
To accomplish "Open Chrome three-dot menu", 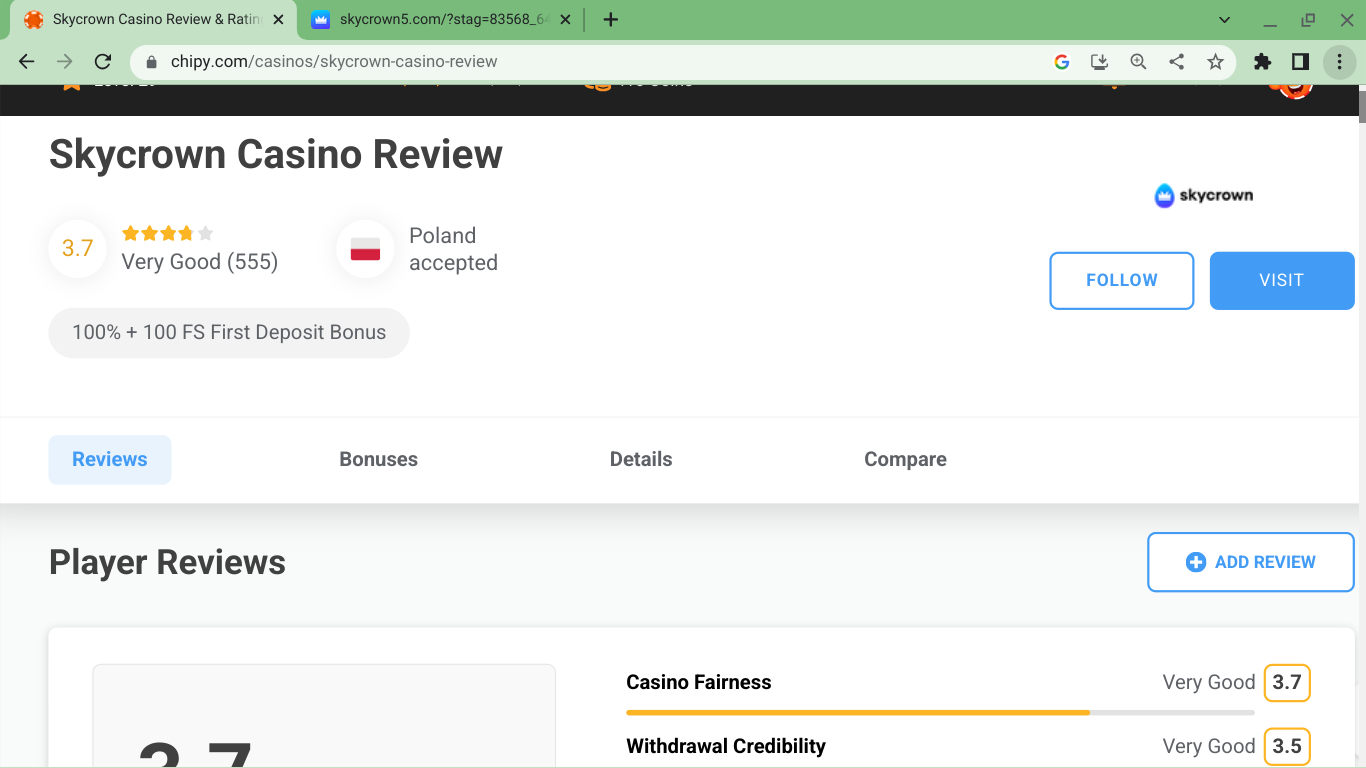I will tap(1339, 62).
